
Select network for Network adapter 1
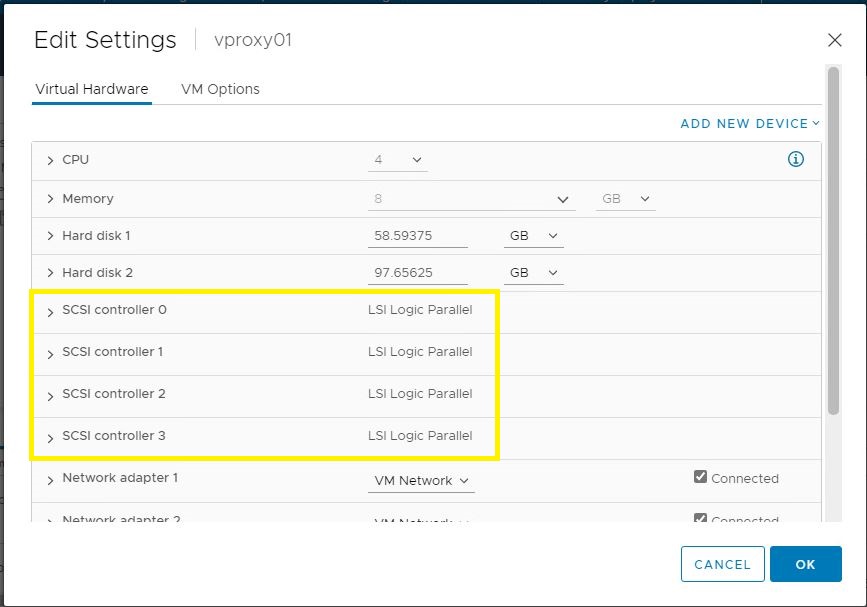(x=421, y=481)
